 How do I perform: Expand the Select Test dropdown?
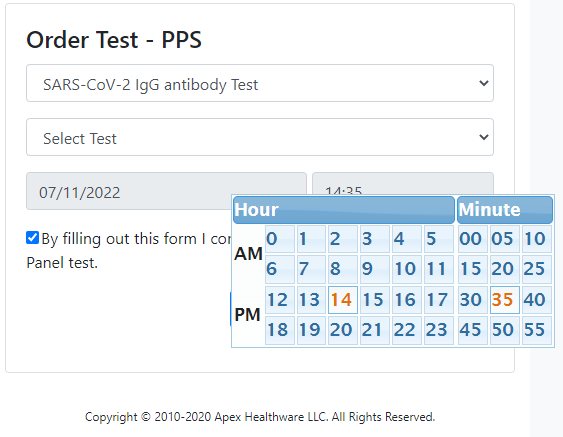[260, 137]
